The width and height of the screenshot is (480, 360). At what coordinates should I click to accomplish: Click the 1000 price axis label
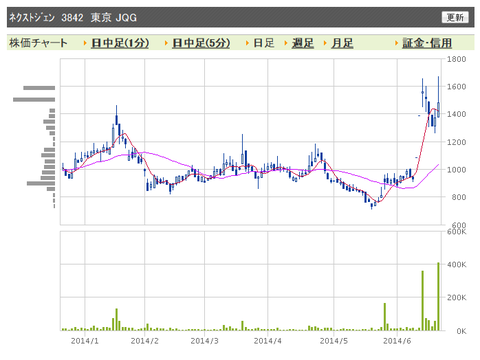(x=456, y=169)
